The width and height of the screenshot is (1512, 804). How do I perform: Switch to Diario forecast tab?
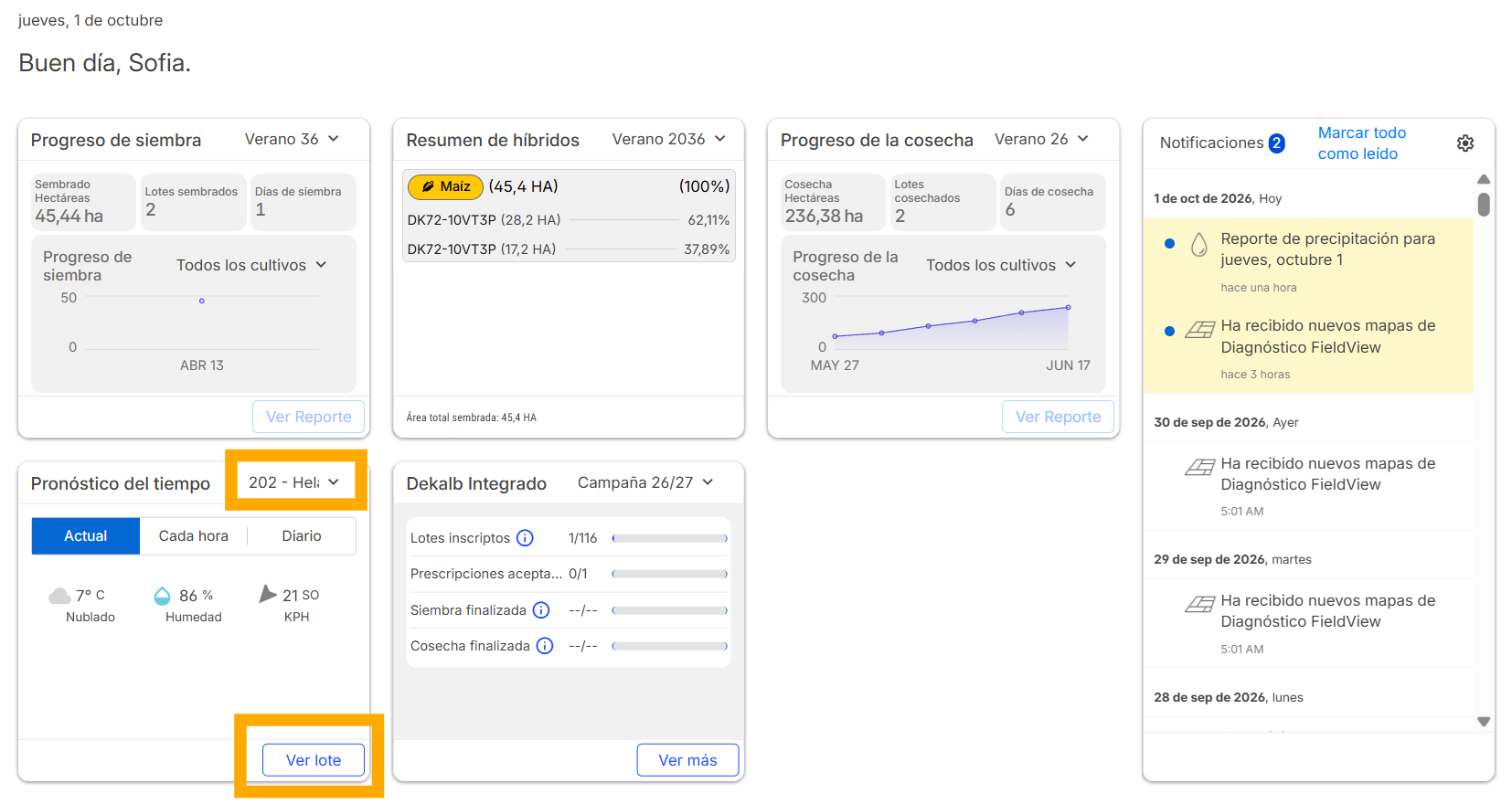point(302,536)
